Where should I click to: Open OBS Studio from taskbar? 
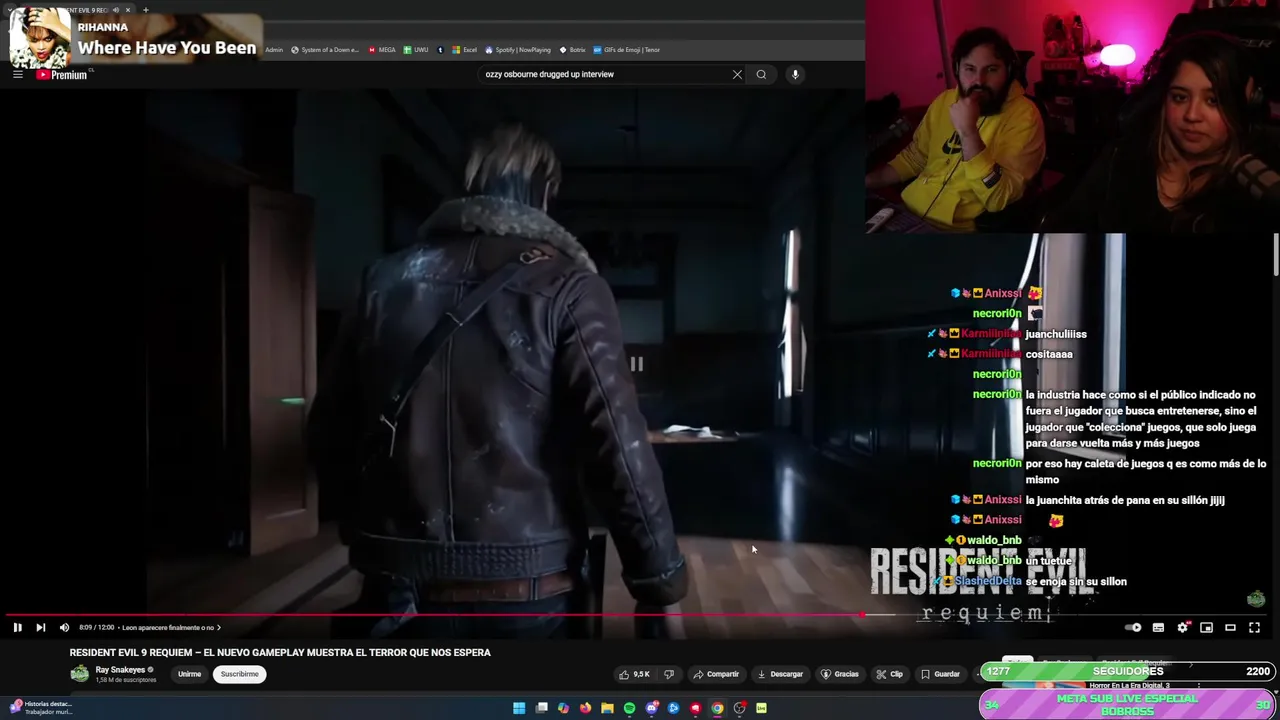click(x=739, y=708)
